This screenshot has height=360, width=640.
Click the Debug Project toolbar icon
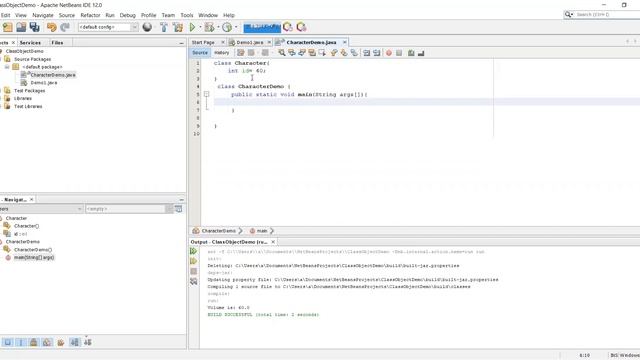pos(209,27)
